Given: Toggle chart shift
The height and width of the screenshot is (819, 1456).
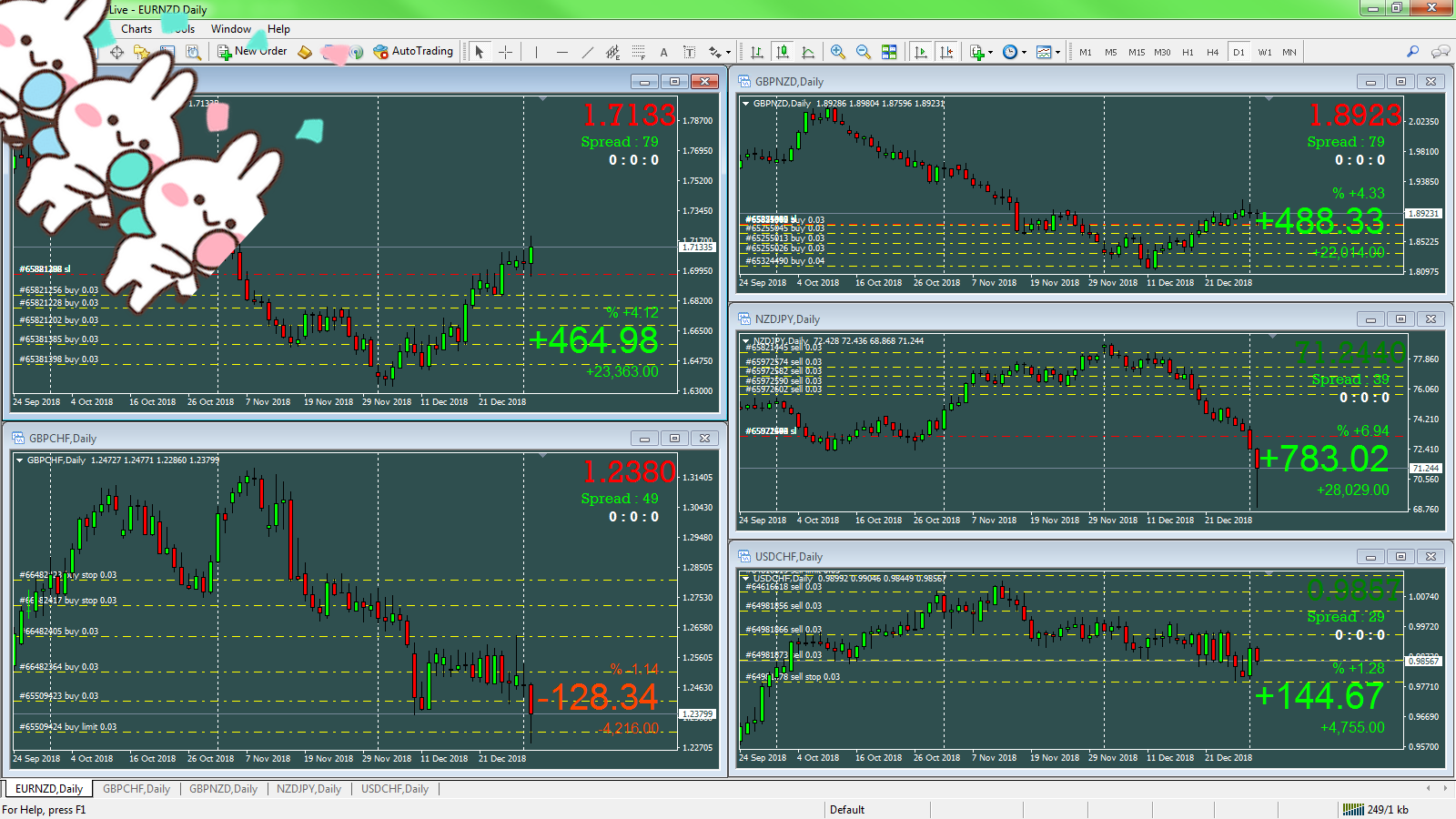Looking at the screenshot, I should click(x=946, y=52).
